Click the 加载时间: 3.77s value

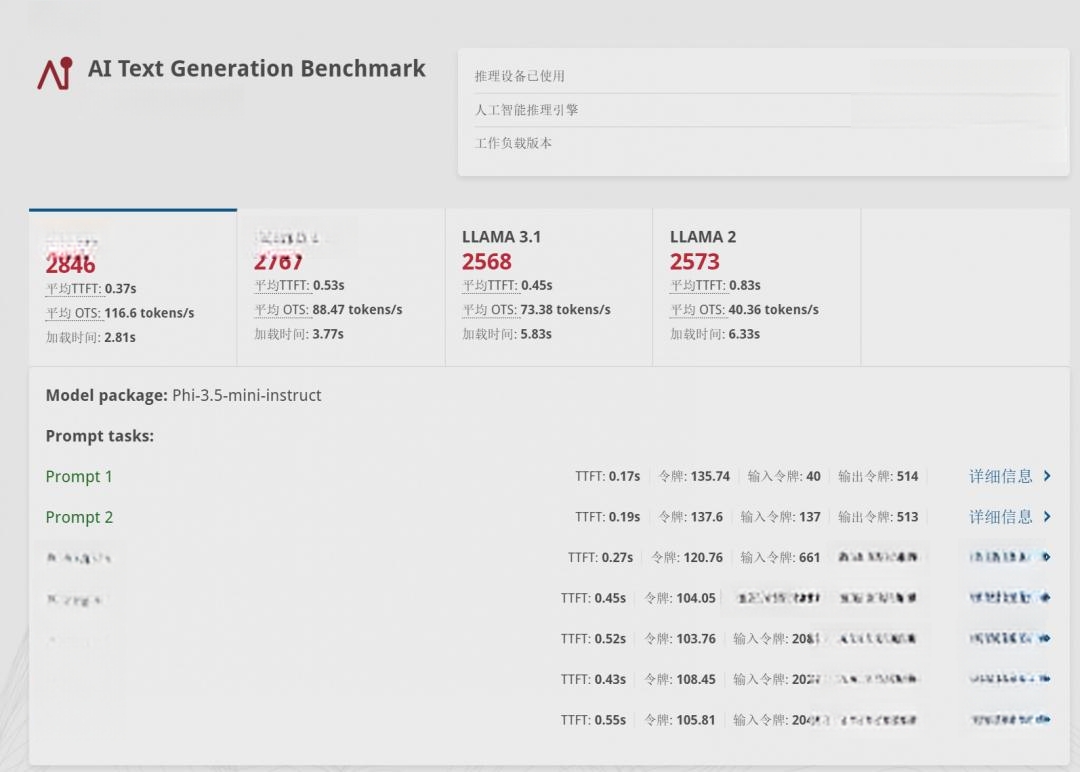click(x=299, y=334)
